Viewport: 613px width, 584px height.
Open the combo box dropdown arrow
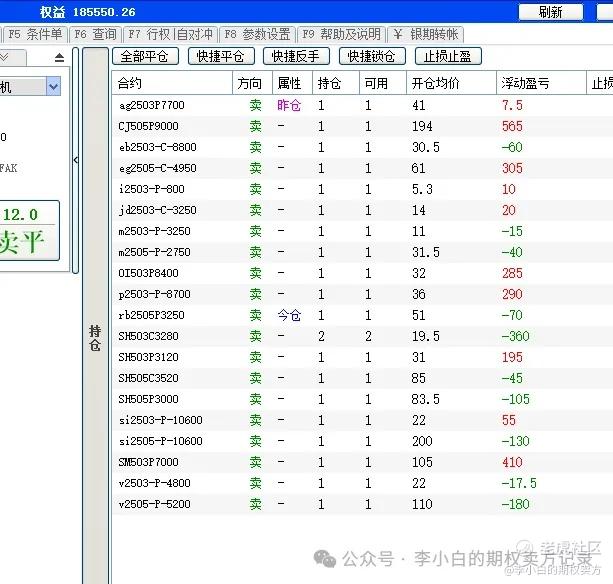click(54, 86)
